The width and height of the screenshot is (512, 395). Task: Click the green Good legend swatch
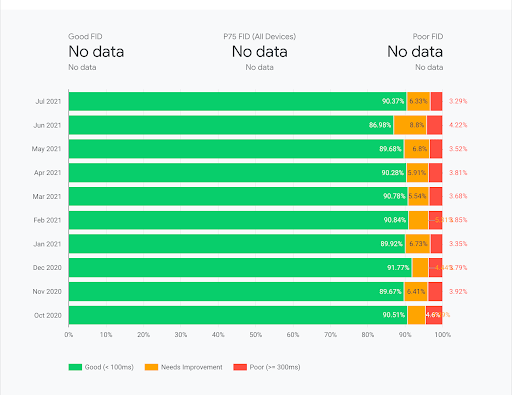click(75, 367)
